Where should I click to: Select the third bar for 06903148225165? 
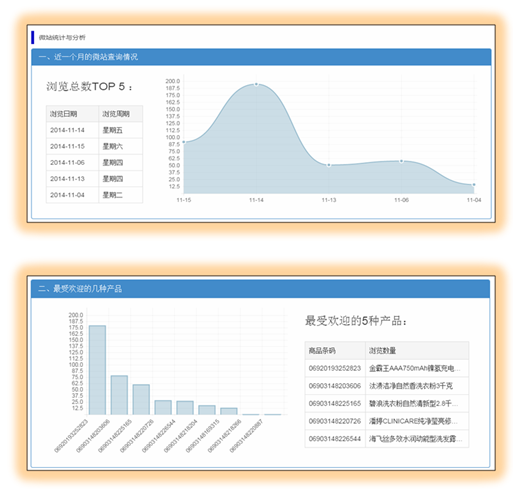click(x=141, y=400)
